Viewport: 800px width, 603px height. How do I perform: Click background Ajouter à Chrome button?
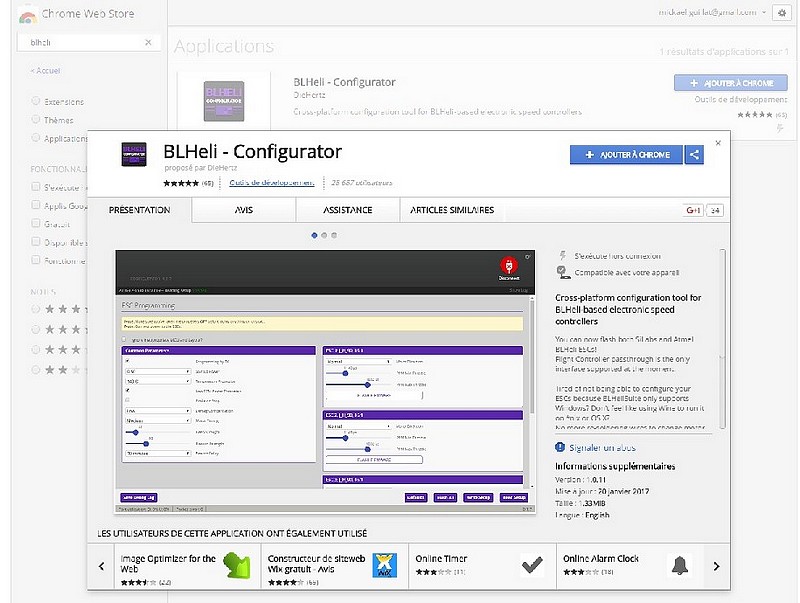point(731,83)
